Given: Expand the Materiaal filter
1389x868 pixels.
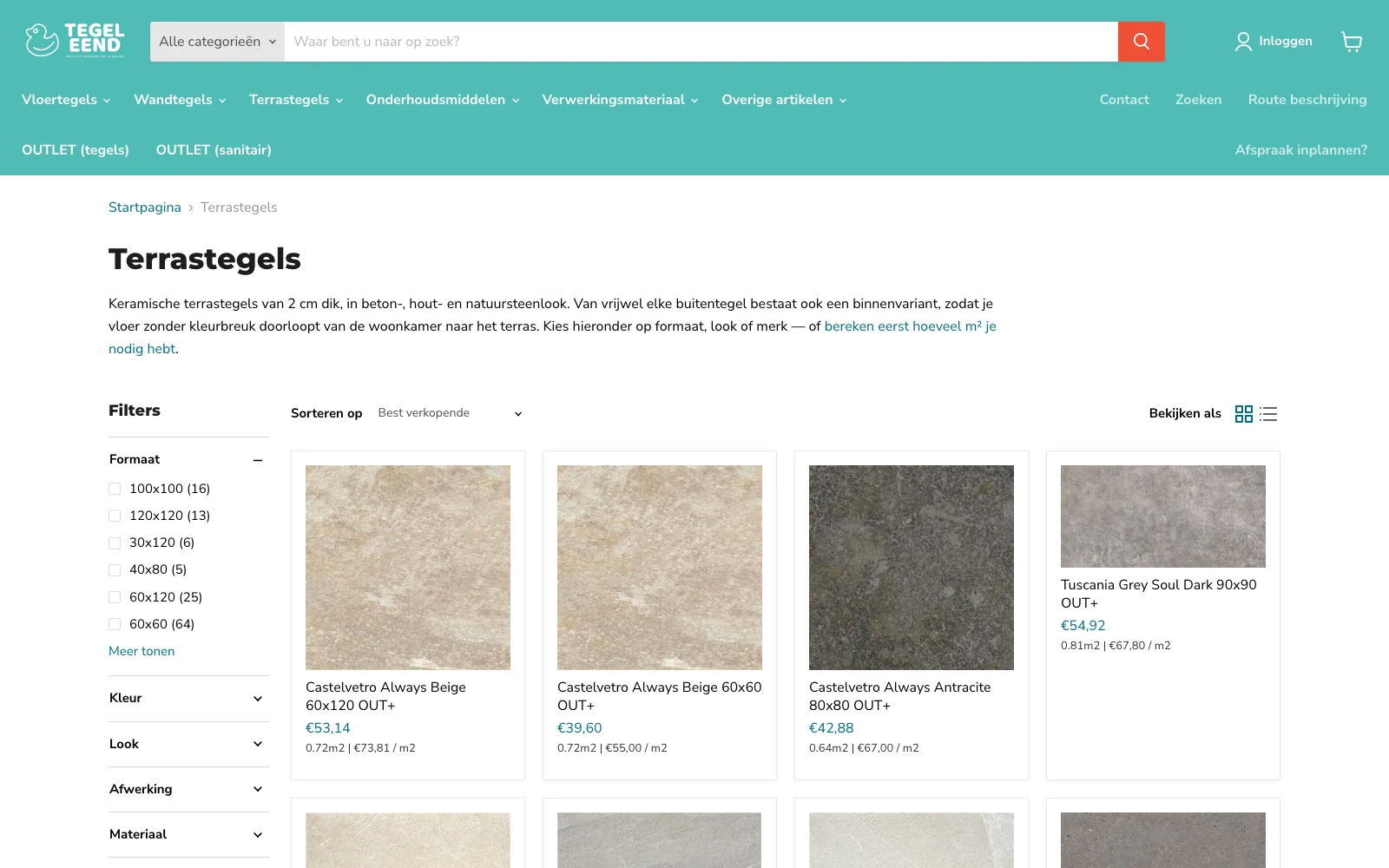Looking at the screenshot, I should pos(188,834).
